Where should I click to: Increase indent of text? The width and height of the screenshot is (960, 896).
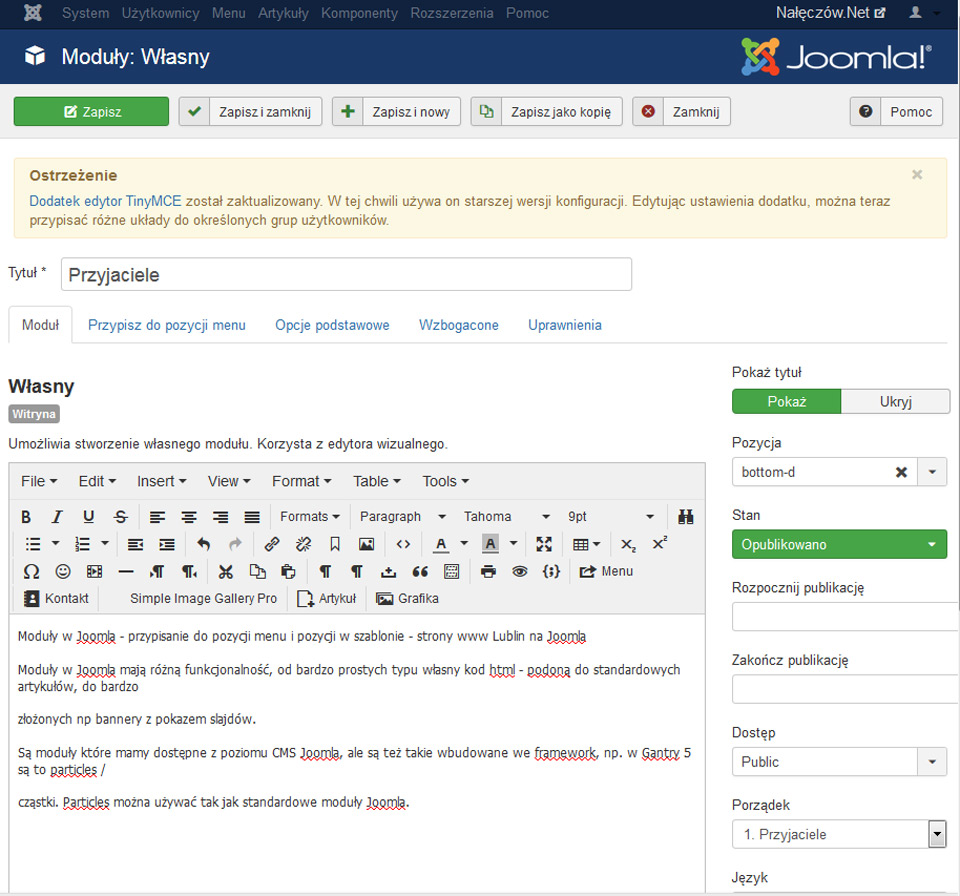click(167, 544)
